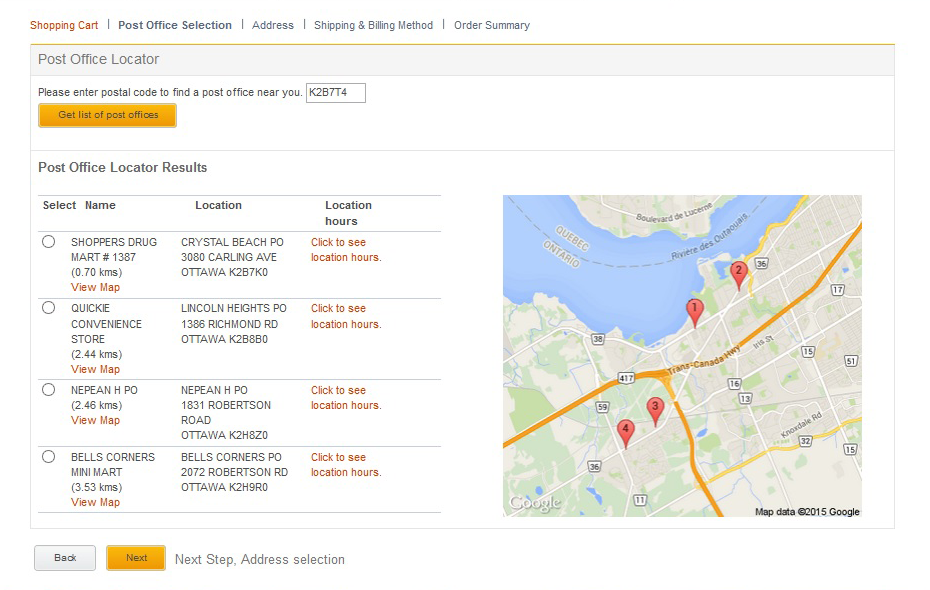The width and height of the screenshot is (930, 590).
Task: Click the Back button
Action: 65,558
